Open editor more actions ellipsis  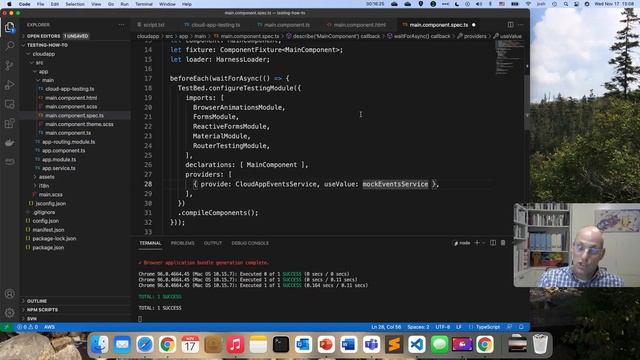[520, 25]
